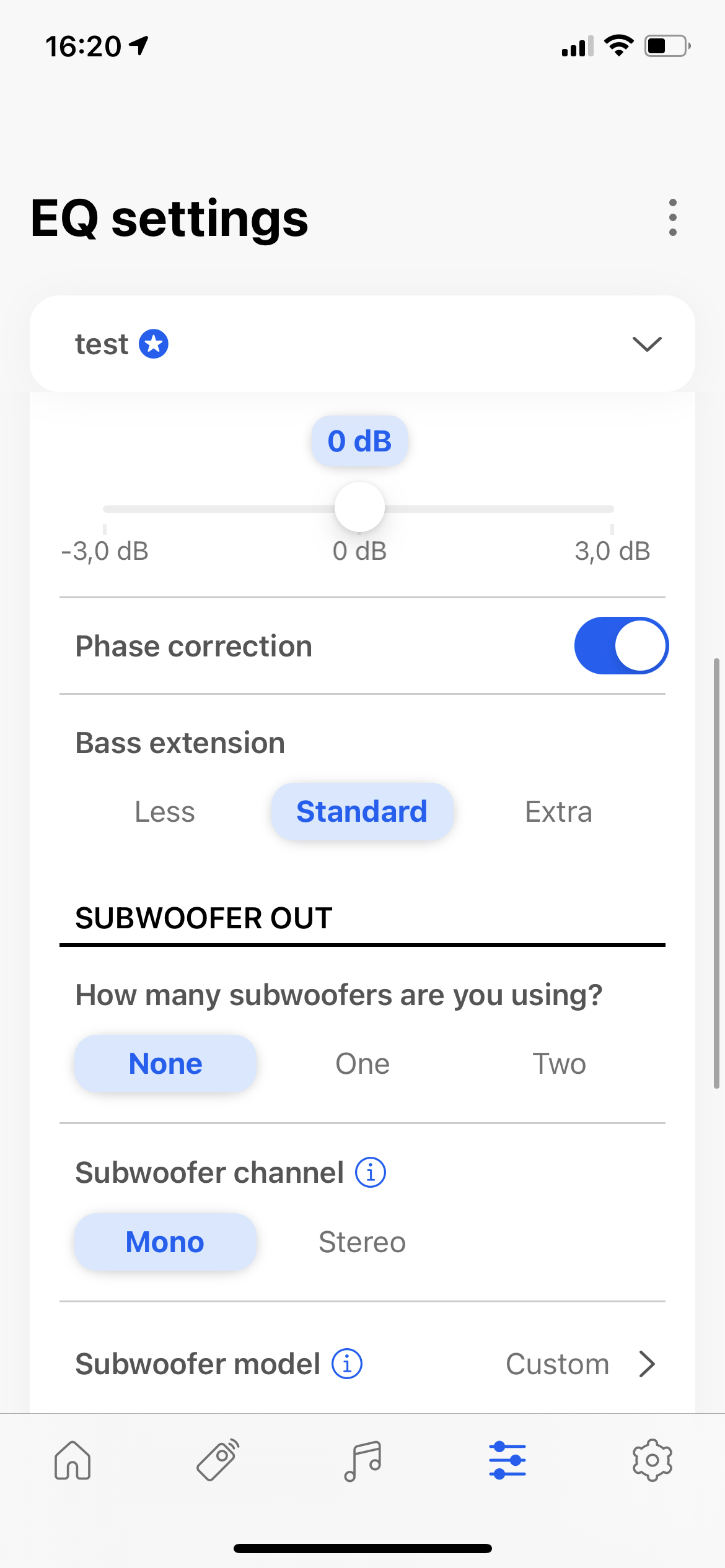
Task: Show Subwoofer model info tooltip
Action: (347, 1364)
